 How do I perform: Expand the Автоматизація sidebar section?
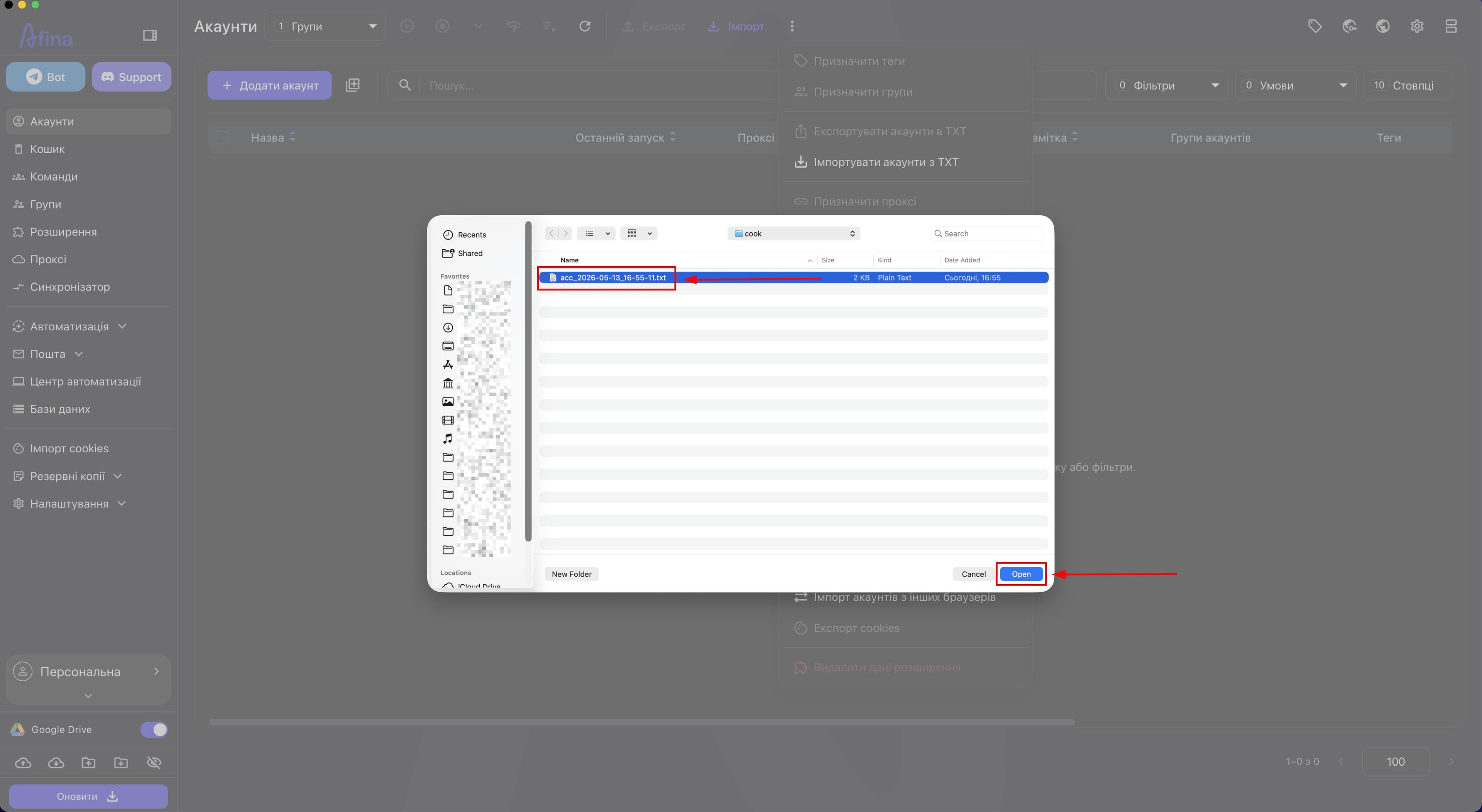122,326
